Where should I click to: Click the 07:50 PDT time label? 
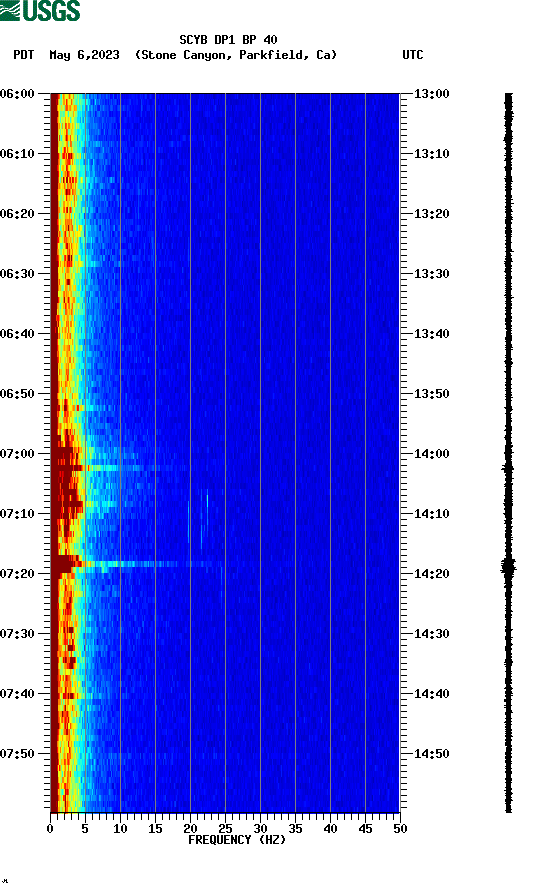click(x=17, y=754)
